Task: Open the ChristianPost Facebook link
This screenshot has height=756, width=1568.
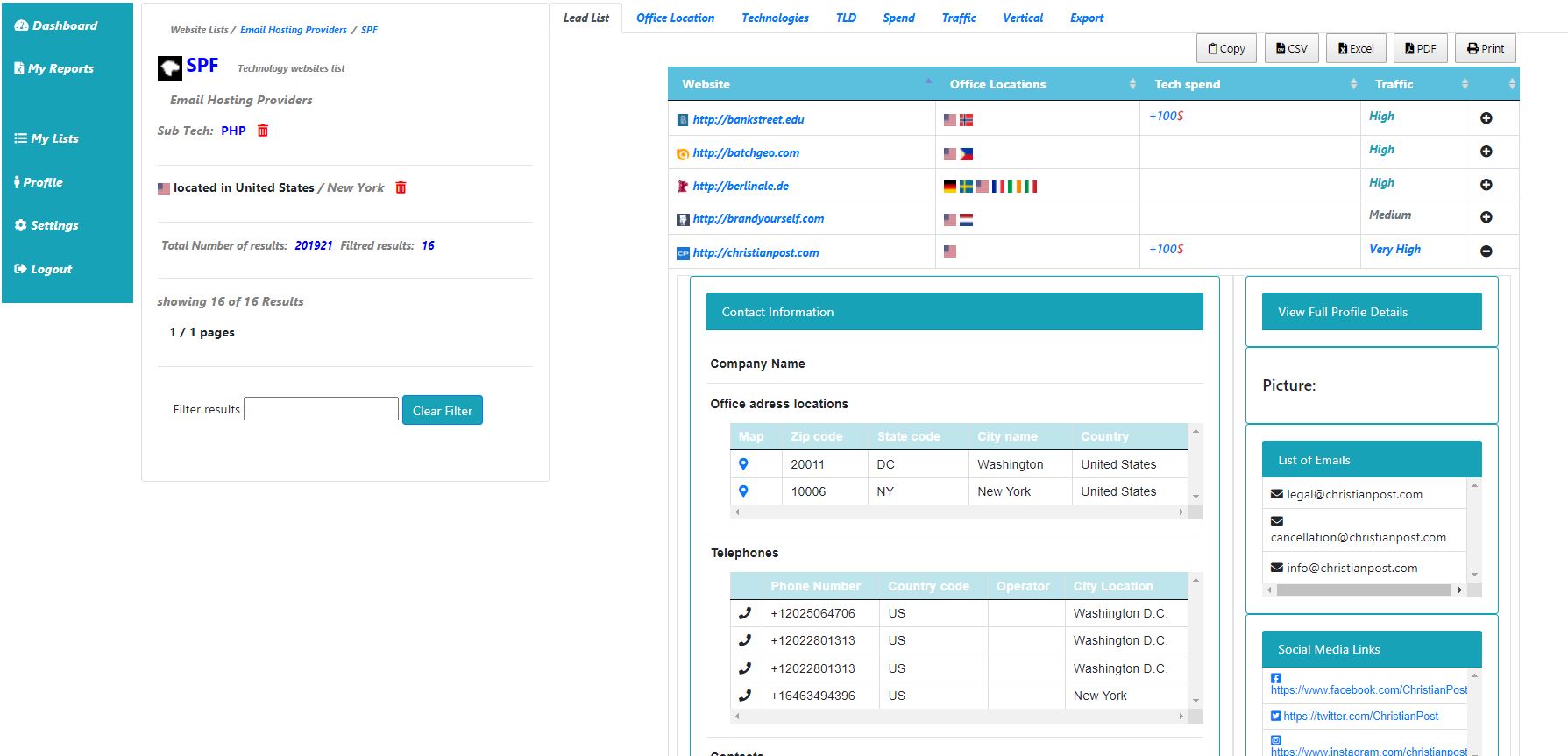Action: [x=1369, y=689]
